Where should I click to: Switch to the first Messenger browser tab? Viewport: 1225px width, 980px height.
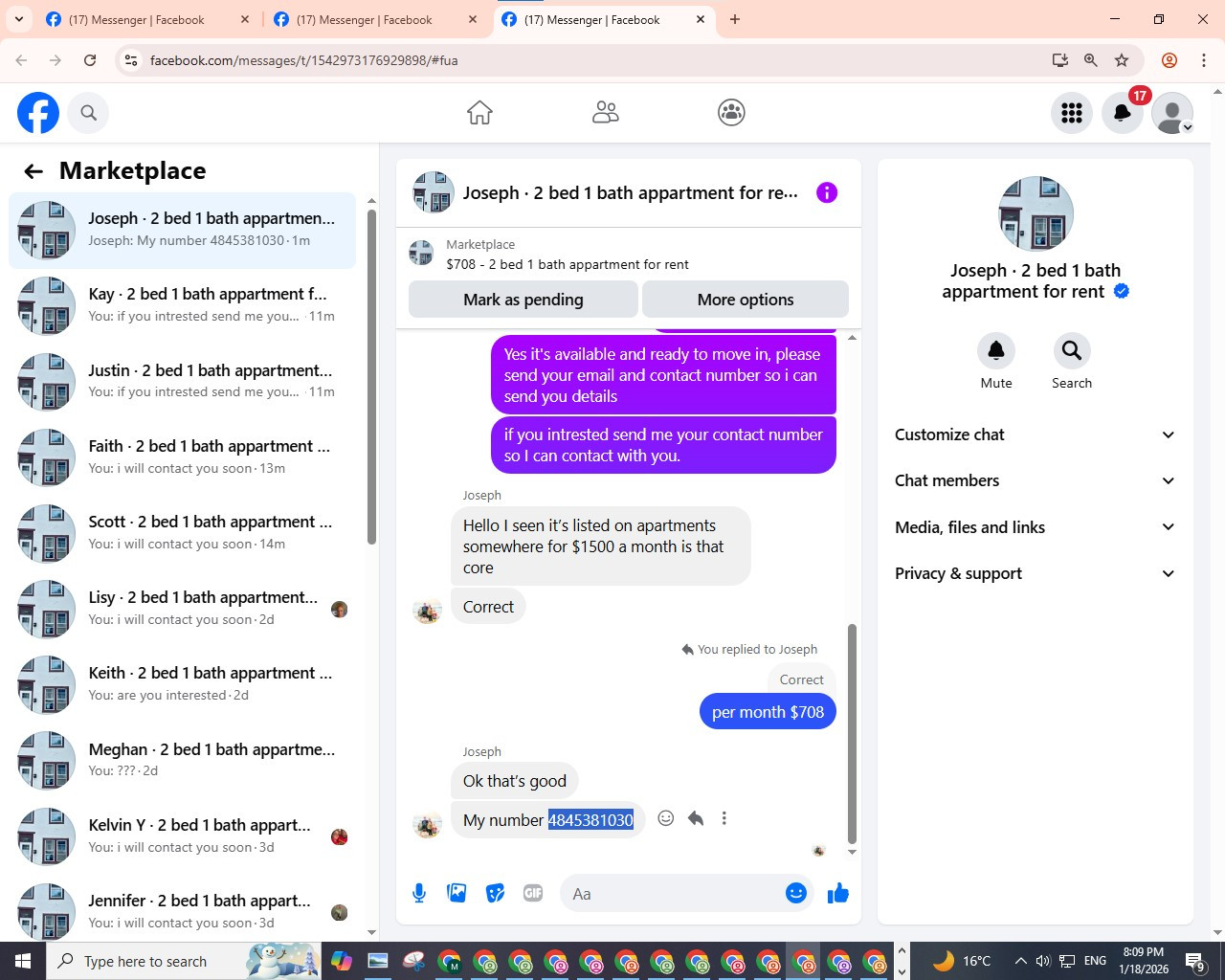click(148, 20)
